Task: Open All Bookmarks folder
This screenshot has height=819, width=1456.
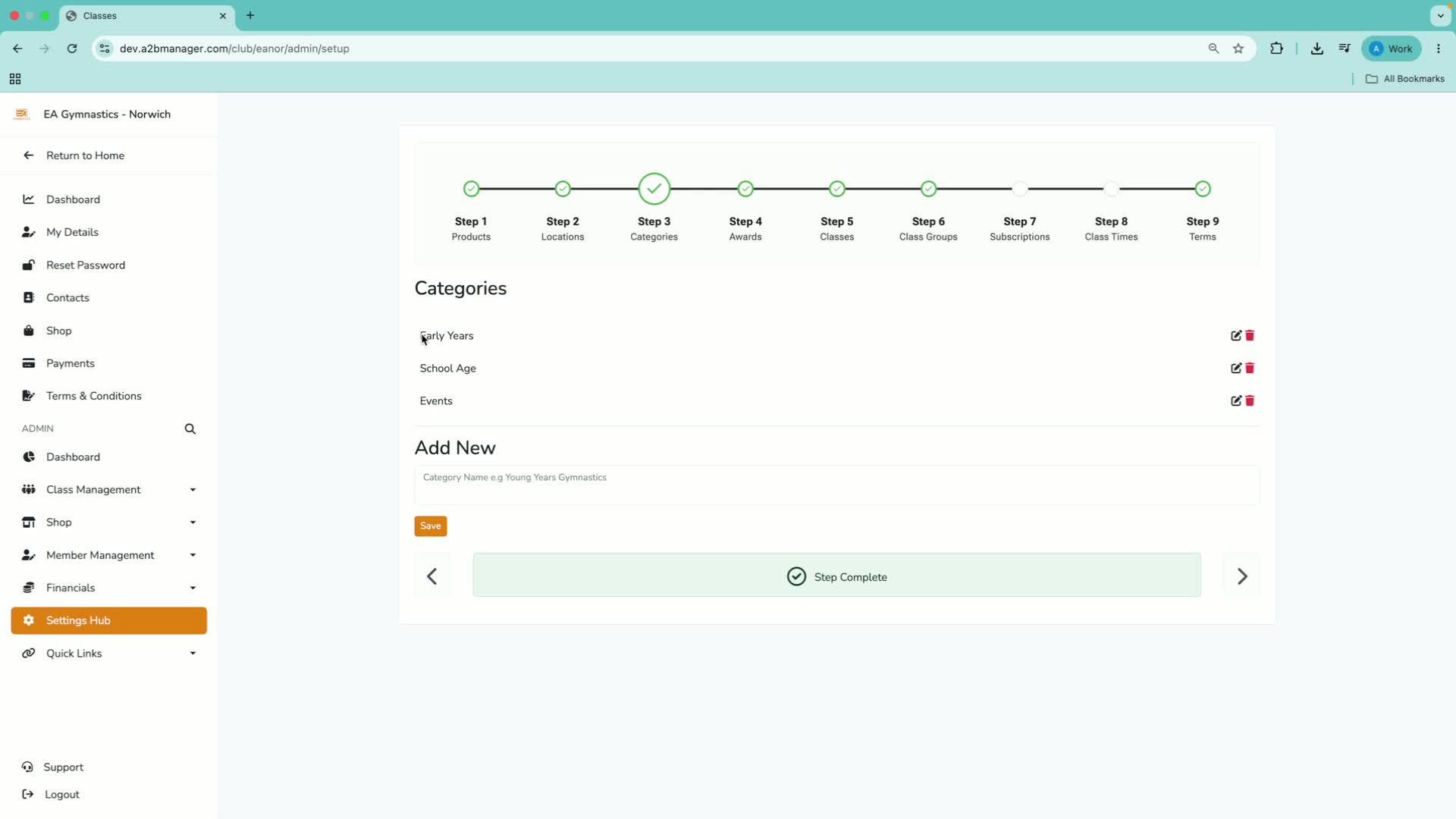Action: pos(1405,79)
